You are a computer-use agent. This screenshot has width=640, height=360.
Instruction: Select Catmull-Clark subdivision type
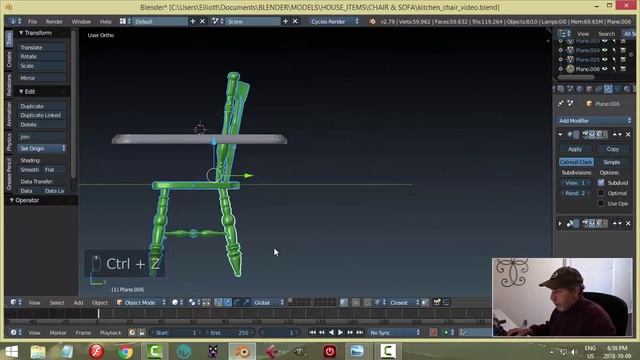coord(576,162)
